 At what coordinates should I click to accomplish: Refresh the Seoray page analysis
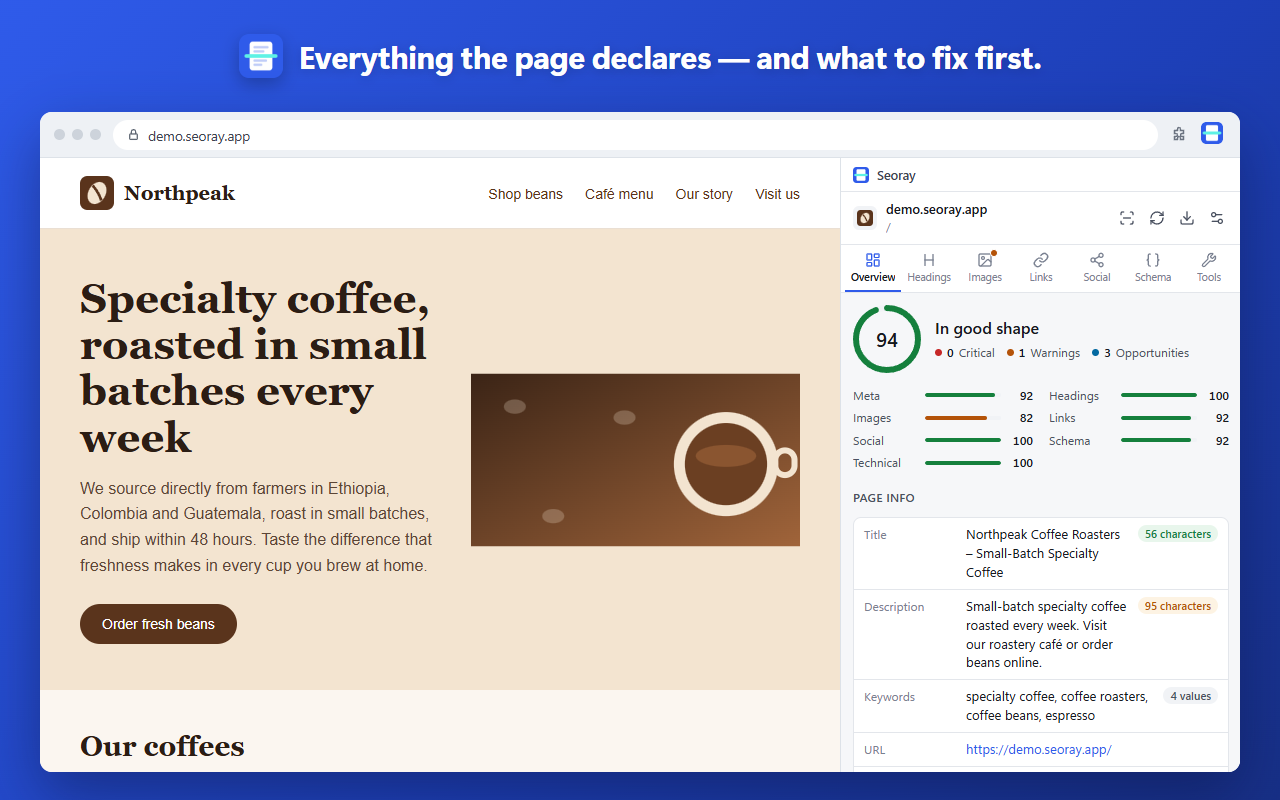1157,218
